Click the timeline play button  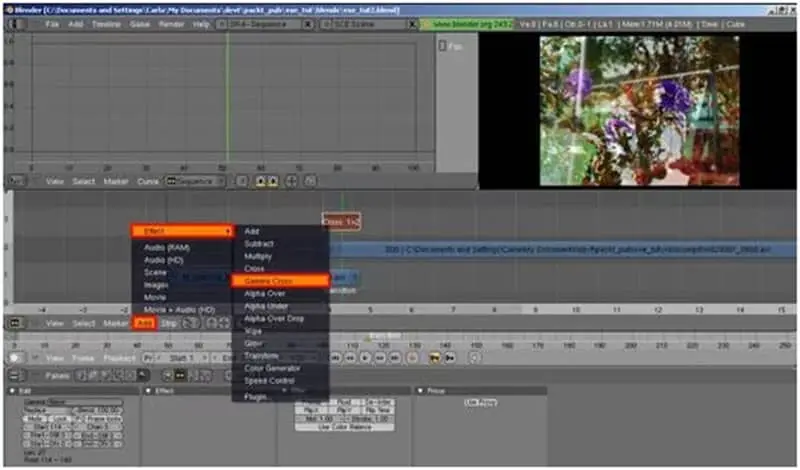click(365, 358)
